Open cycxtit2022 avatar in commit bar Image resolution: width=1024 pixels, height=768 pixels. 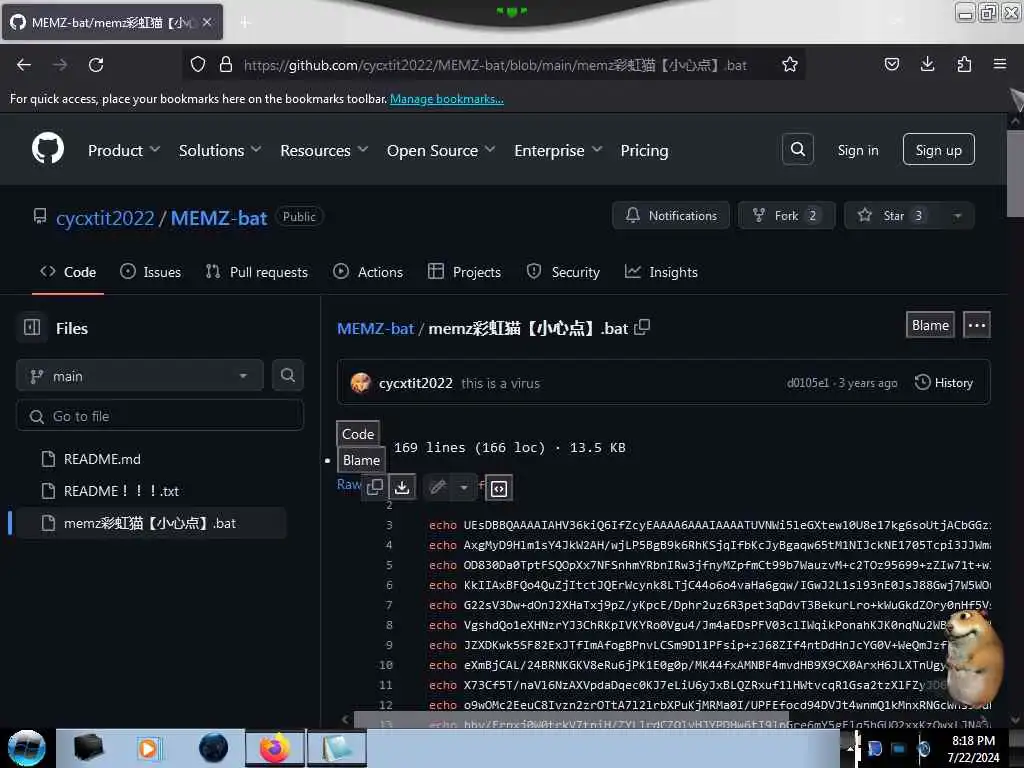coord(360,383)
